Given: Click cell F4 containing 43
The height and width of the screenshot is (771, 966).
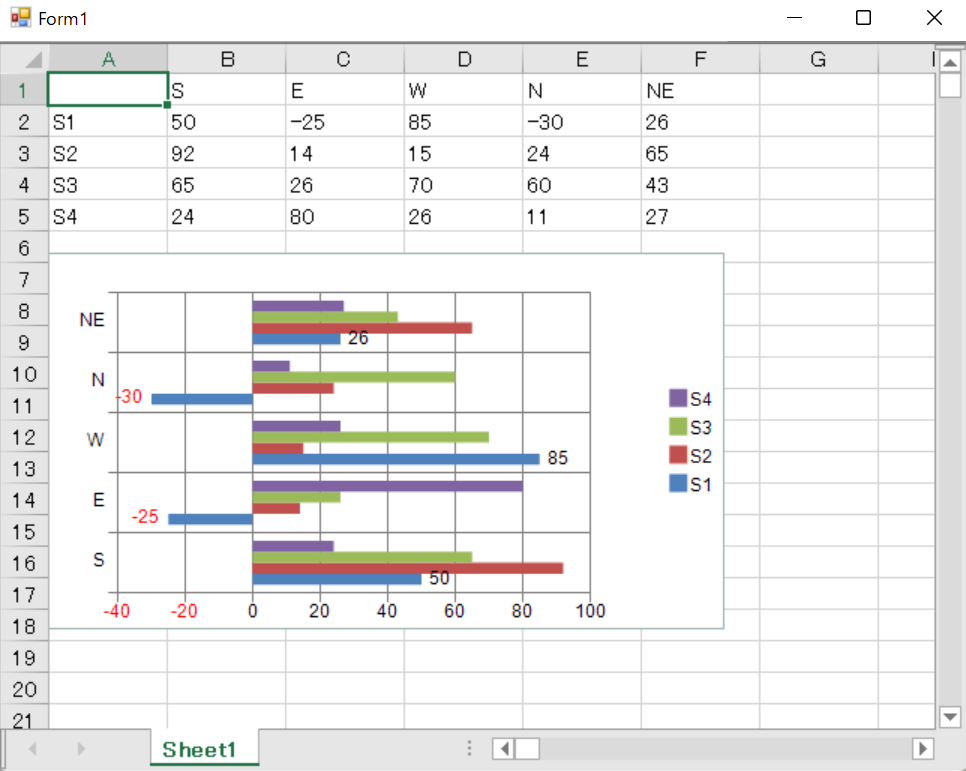Looking at the screenshot, I should click(x=700, y=185).
